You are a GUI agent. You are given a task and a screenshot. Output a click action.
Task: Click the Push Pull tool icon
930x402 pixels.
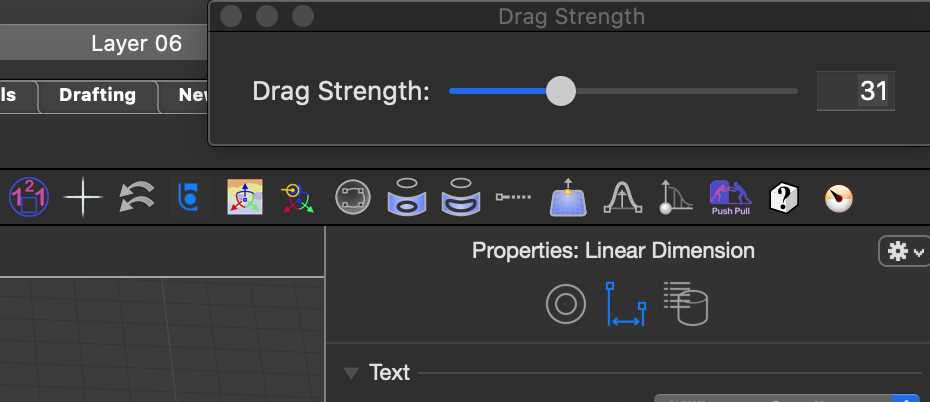[730, 197]
